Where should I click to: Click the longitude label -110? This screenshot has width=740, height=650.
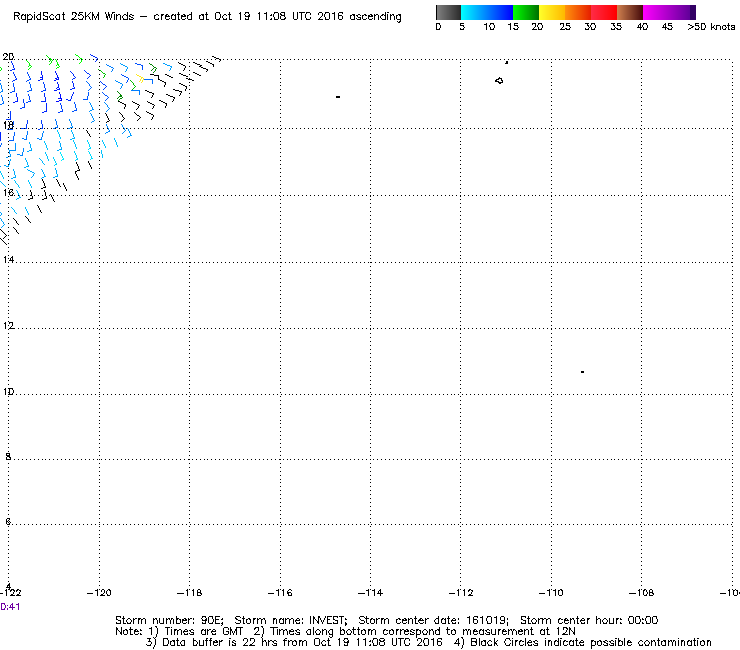coord(551,592)
